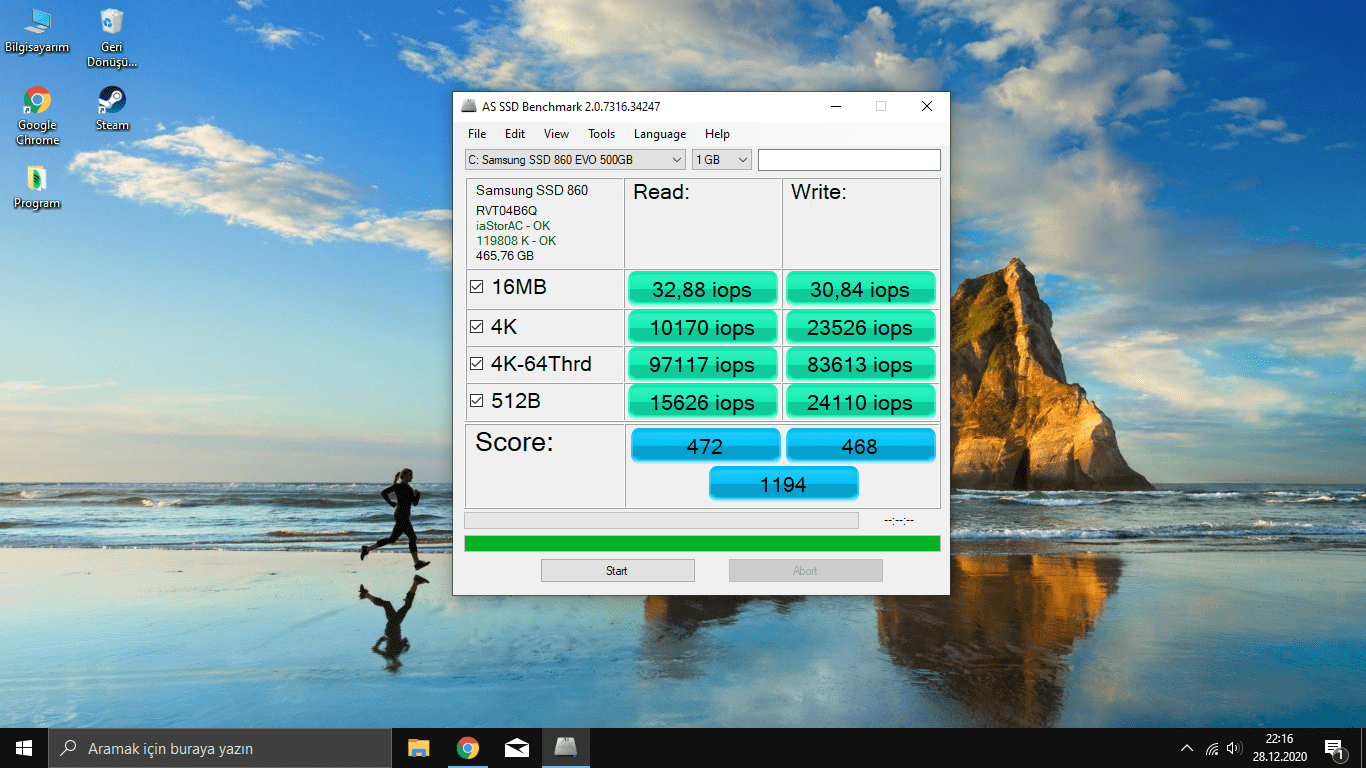This screenshot has width=1366, height=768.
Task: Click the 16MB write result 30,84 iops
Action: [x=860, y=289]
